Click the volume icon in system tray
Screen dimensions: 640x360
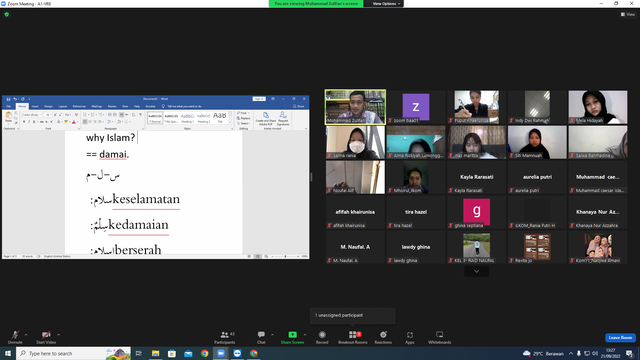tap(595, 353)
